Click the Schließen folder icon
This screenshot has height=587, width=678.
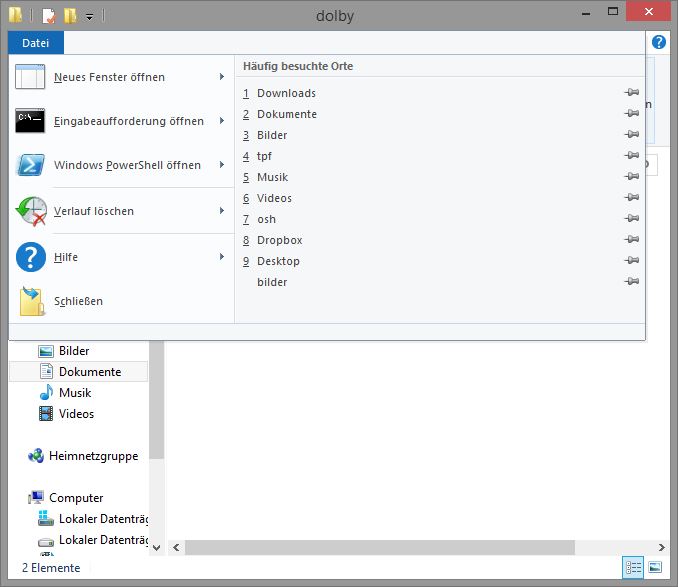point(31,301)
